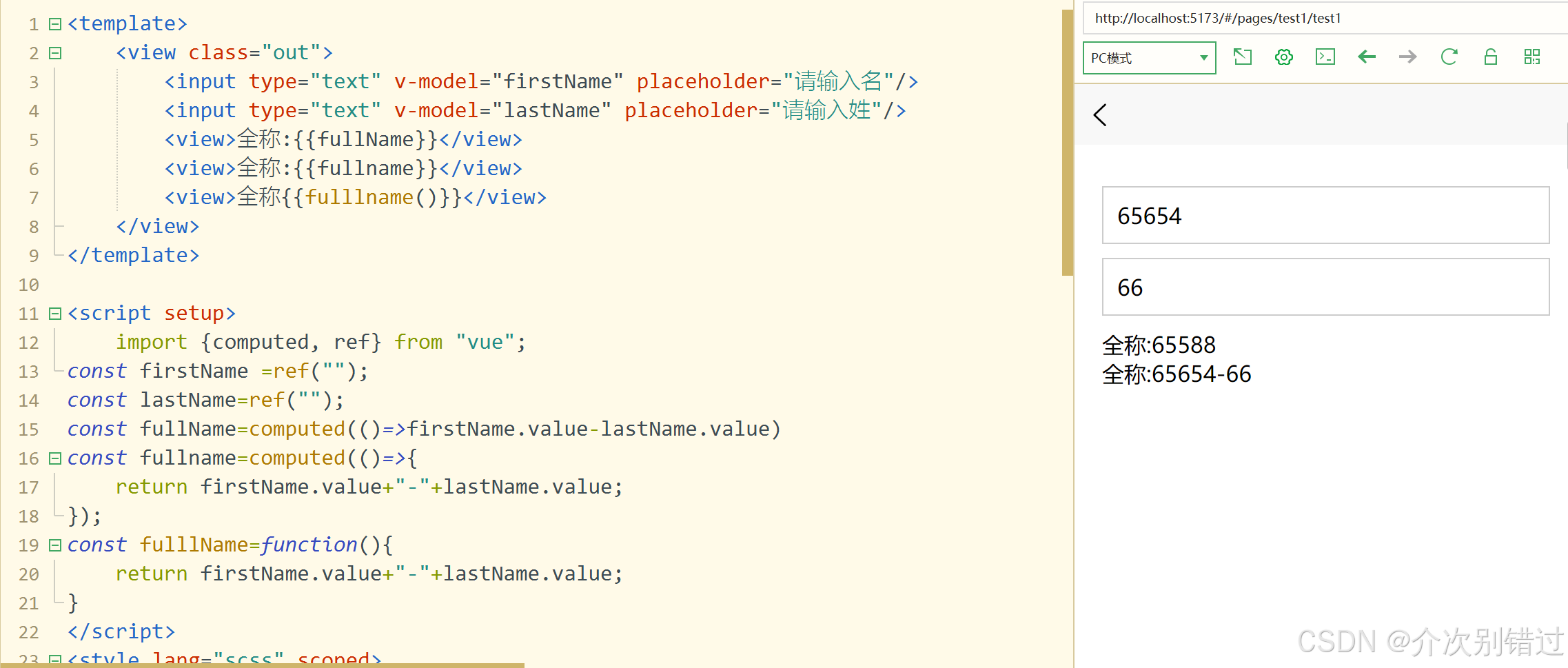Collapse the fulllName function on line 19
Viewport: 1568px width, 668px height.
[55, 545]
